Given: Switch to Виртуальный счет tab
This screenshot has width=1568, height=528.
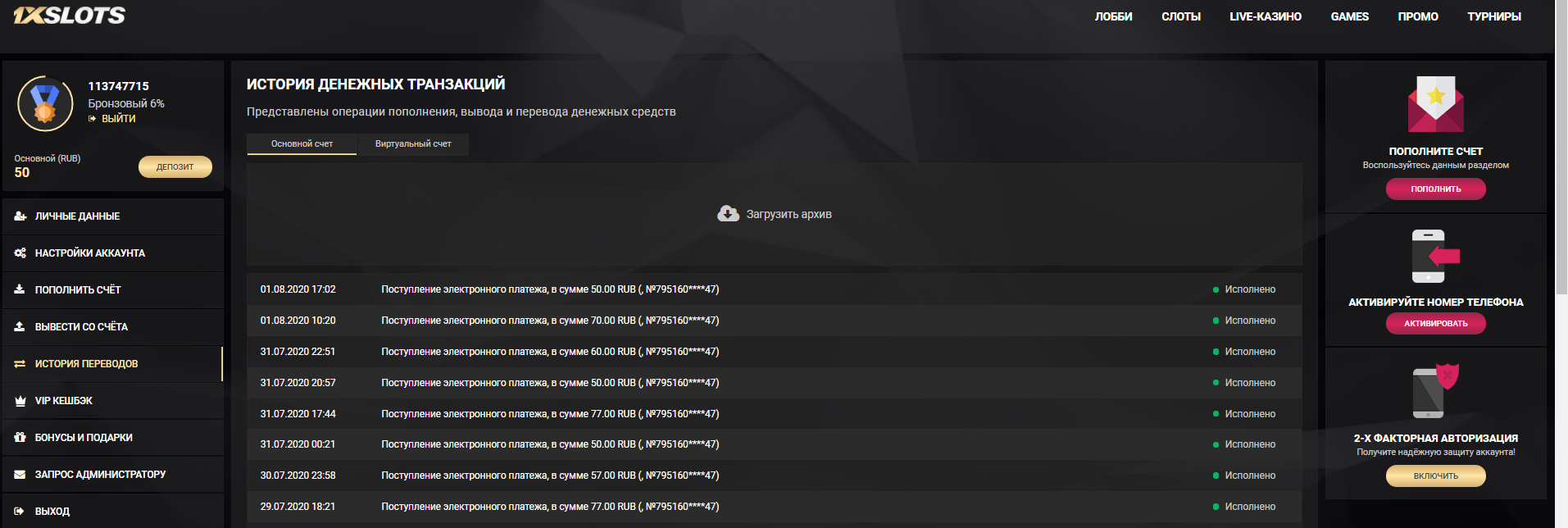Looking at the screenshot, I should [413, 144].
